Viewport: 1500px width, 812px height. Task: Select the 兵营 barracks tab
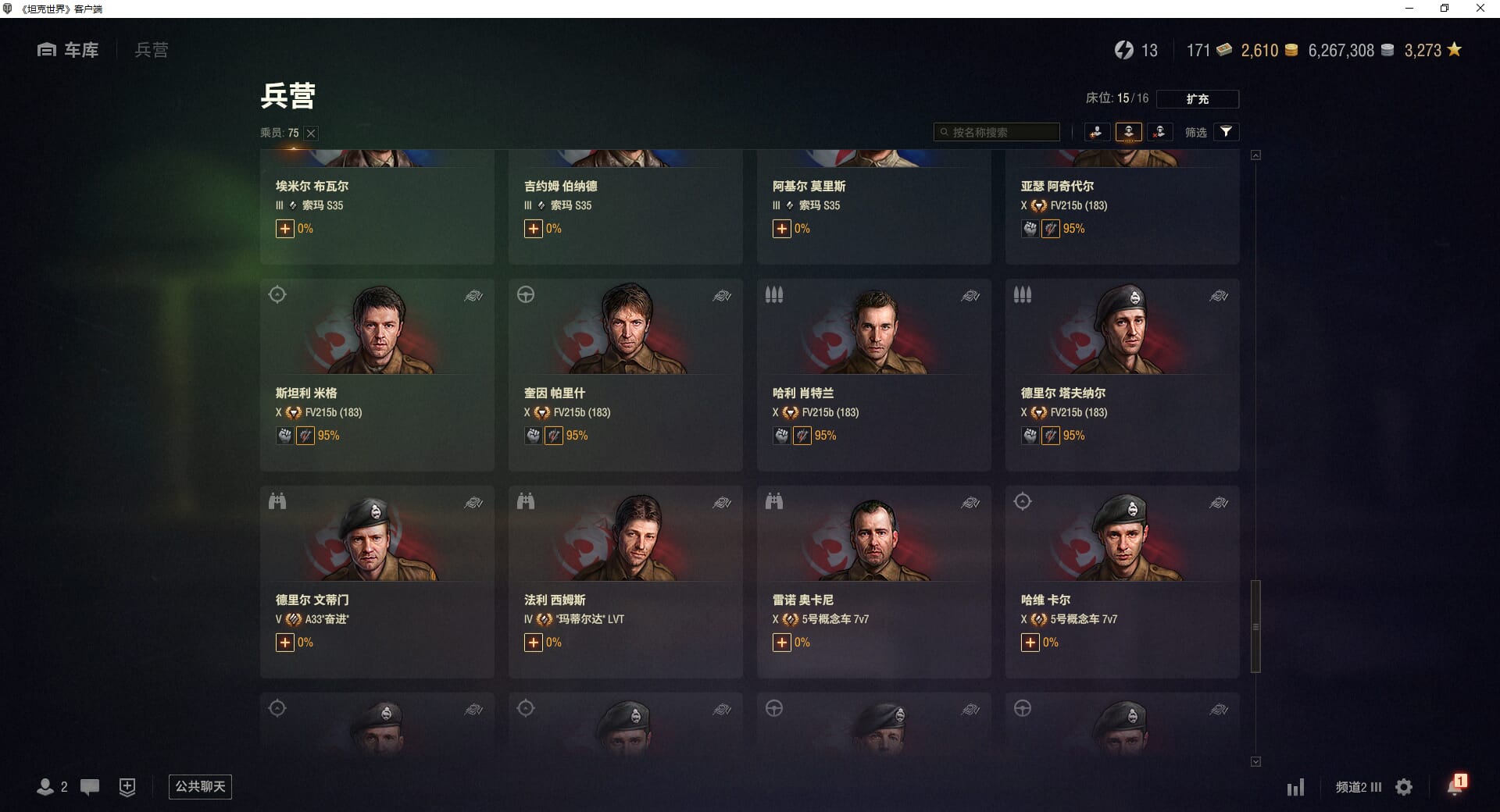(151, 50)
